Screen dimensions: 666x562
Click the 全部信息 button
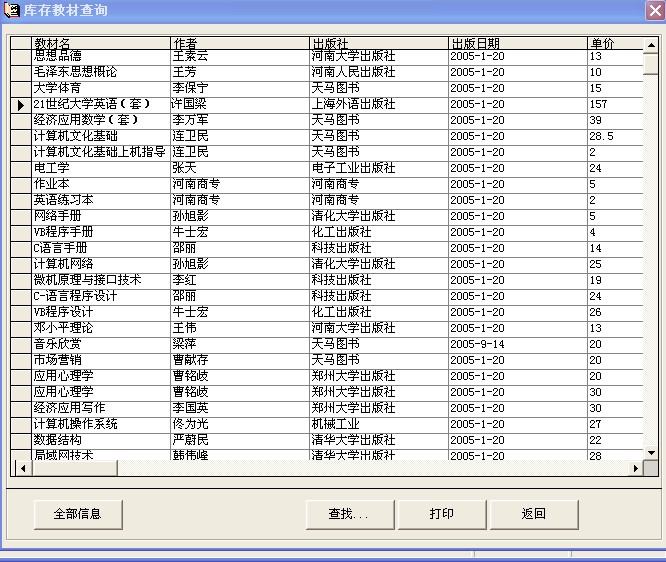pyautogui.click(x=78, y=514)
